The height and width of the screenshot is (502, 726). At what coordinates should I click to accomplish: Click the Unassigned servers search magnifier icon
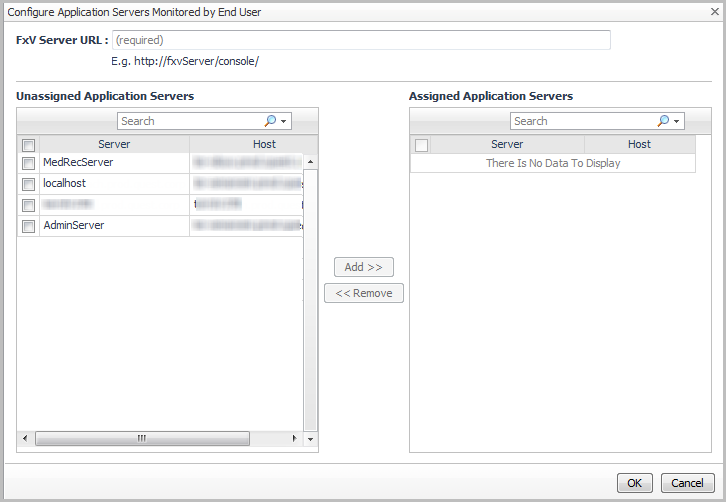coord(269,121)
